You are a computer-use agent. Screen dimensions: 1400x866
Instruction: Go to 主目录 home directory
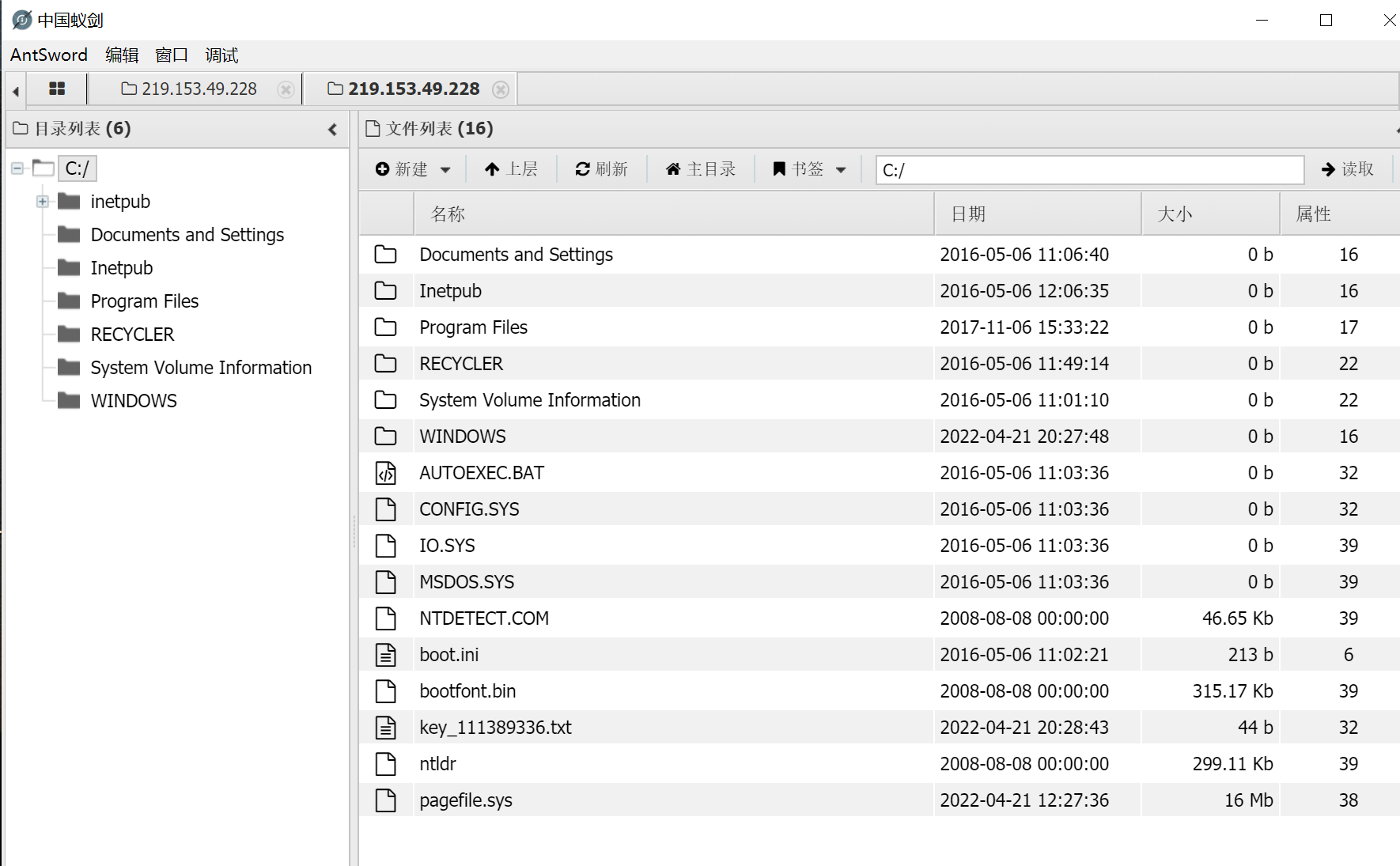[701, 169]
